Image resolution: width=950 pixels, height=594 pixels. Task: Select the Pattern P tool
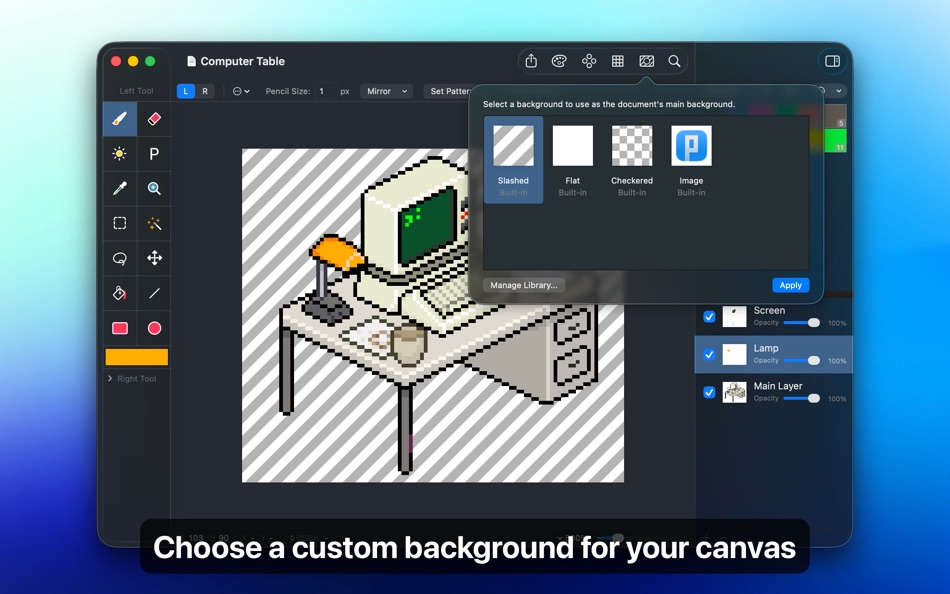(x=154, y=154)
